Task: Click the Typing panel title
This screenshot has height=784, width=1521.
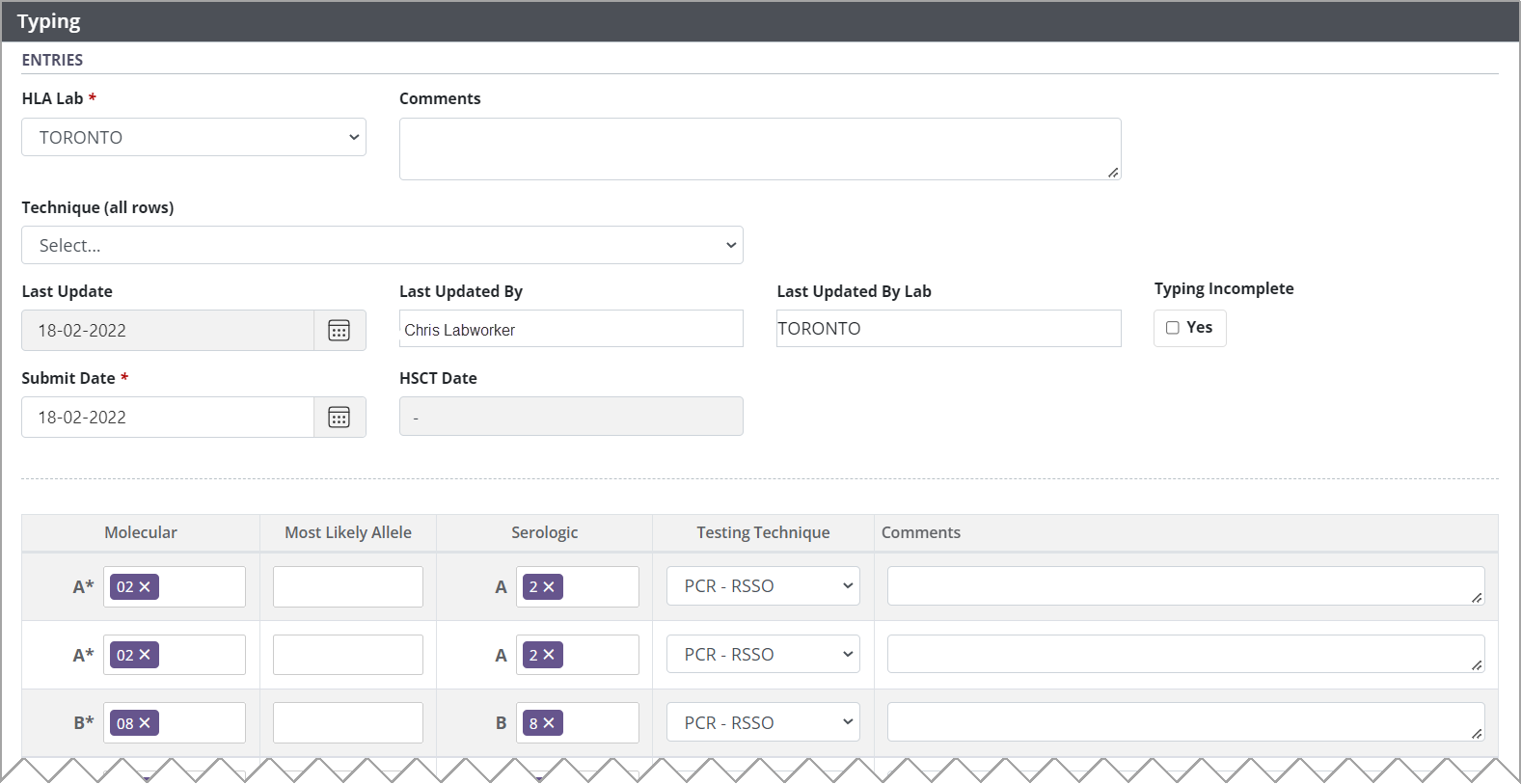Action: [49, 21]
